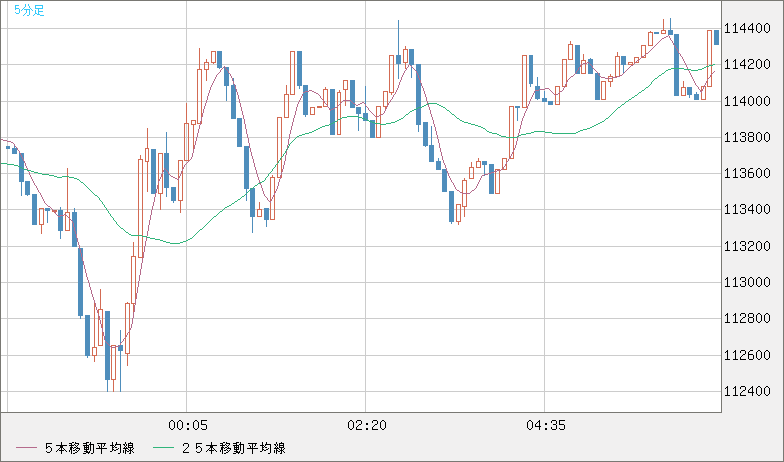Click the 113600 price axis label
784x462 pixels.
click(748, 174)
